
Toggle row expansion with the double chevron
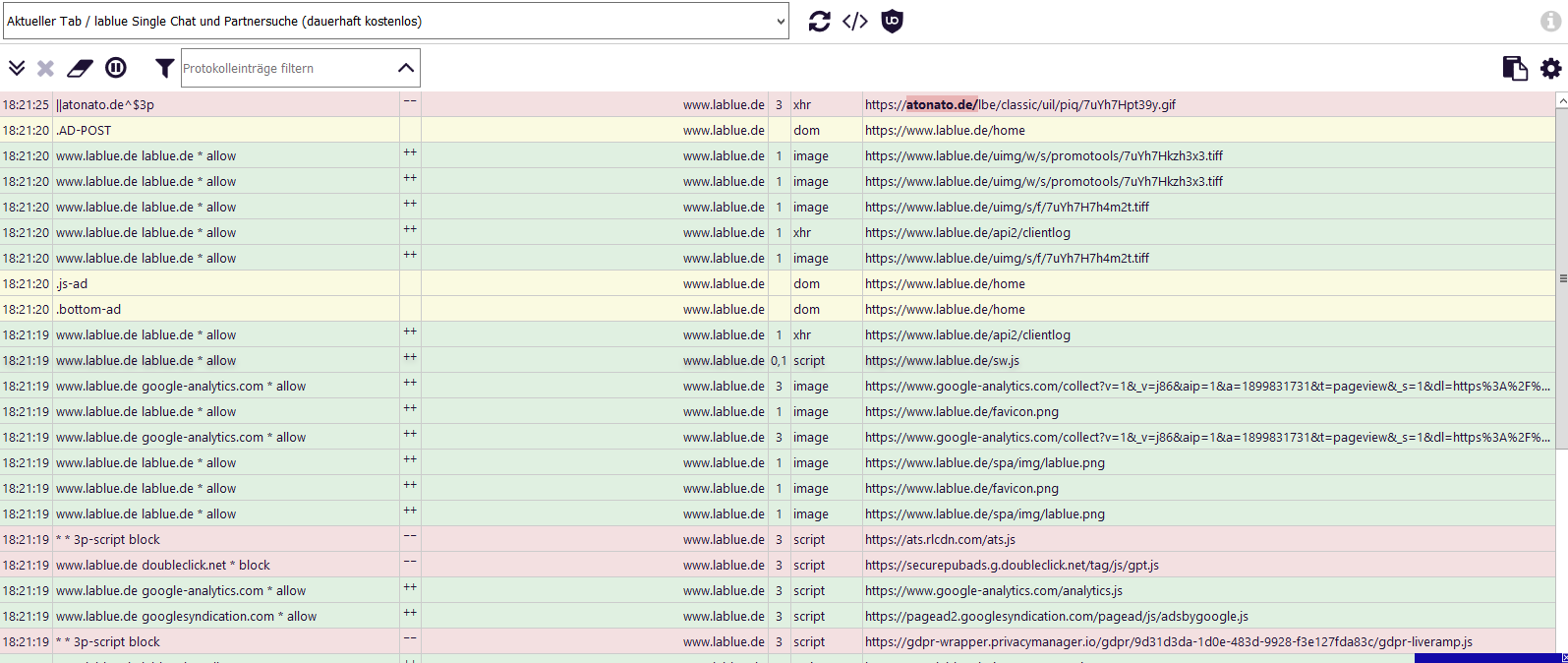[17, 68]
